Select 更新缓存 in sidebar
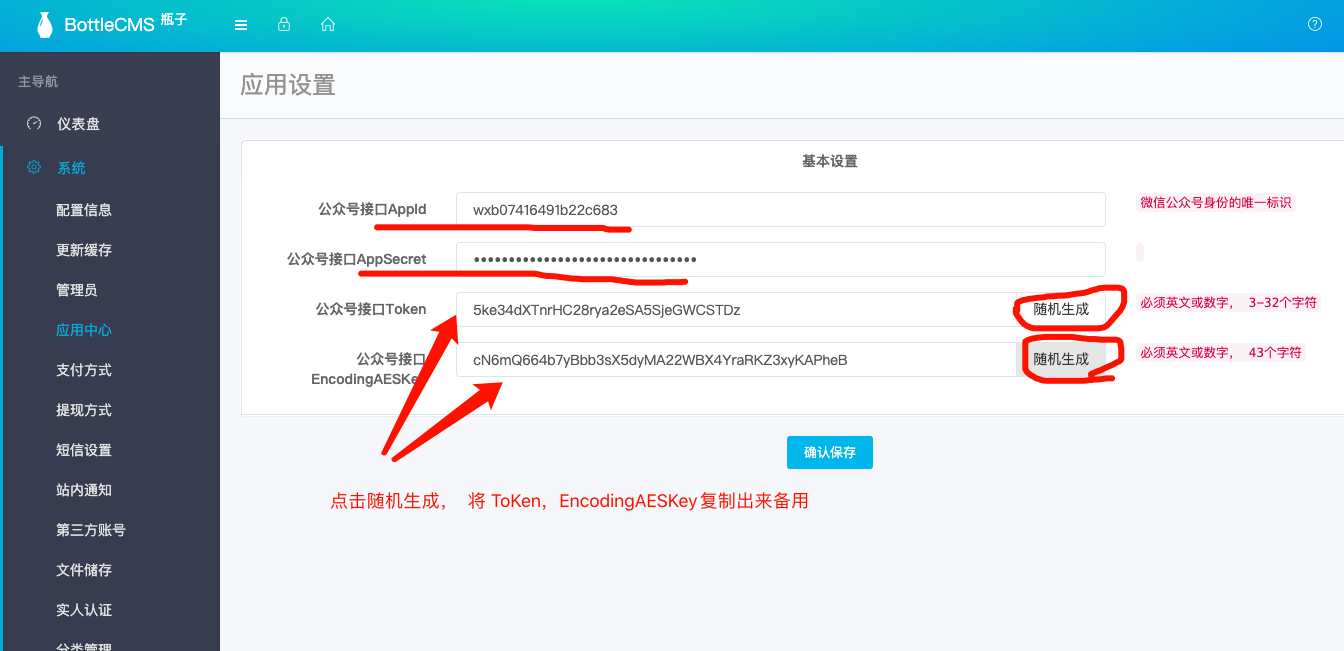Image resolution: width=1344 pixels, height=651 pixels. coord(84,250)
